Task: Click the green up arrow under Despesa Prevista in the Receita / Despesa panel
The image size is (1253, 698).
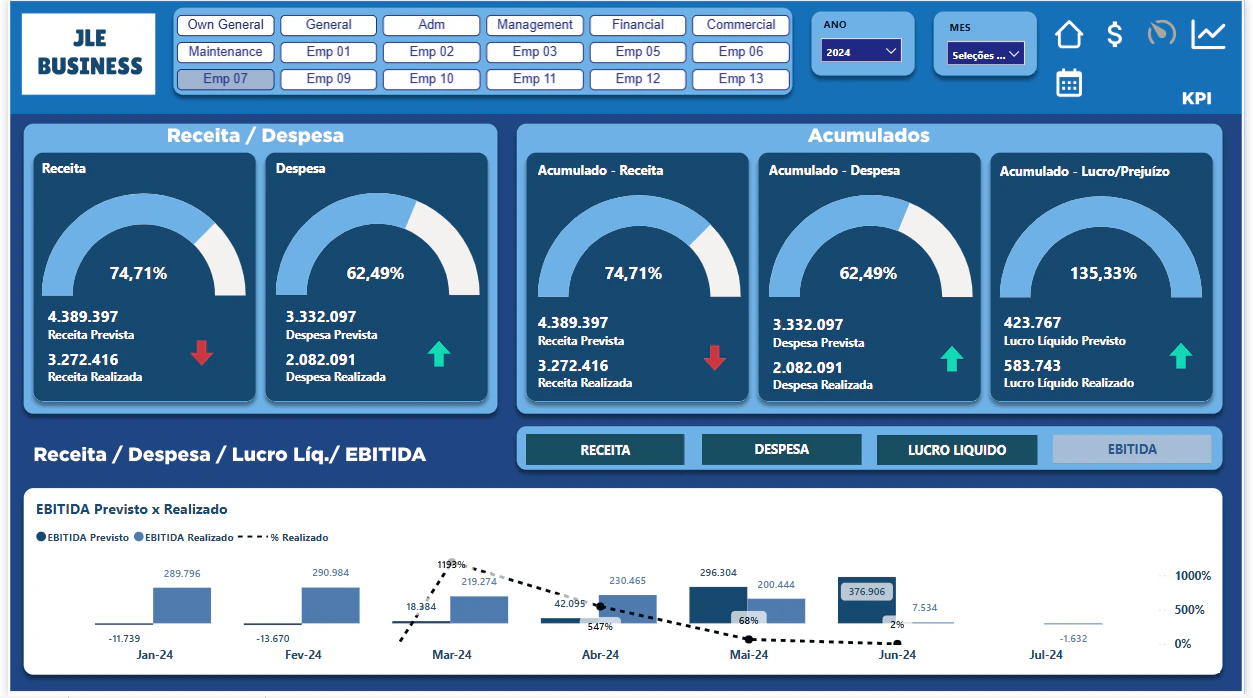Action: click(439, 353)
